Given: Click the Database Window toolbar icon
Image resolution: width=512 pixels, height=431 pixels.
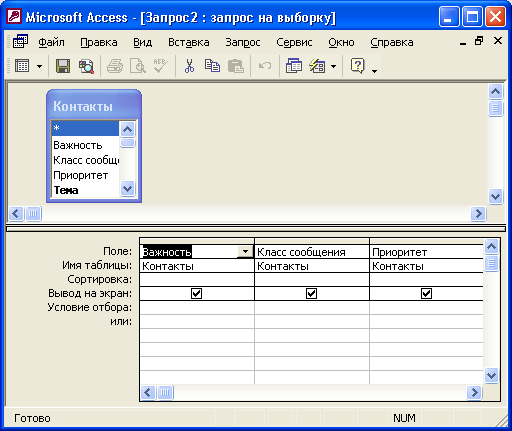Looking at the screenshot, I should [294, 66].
